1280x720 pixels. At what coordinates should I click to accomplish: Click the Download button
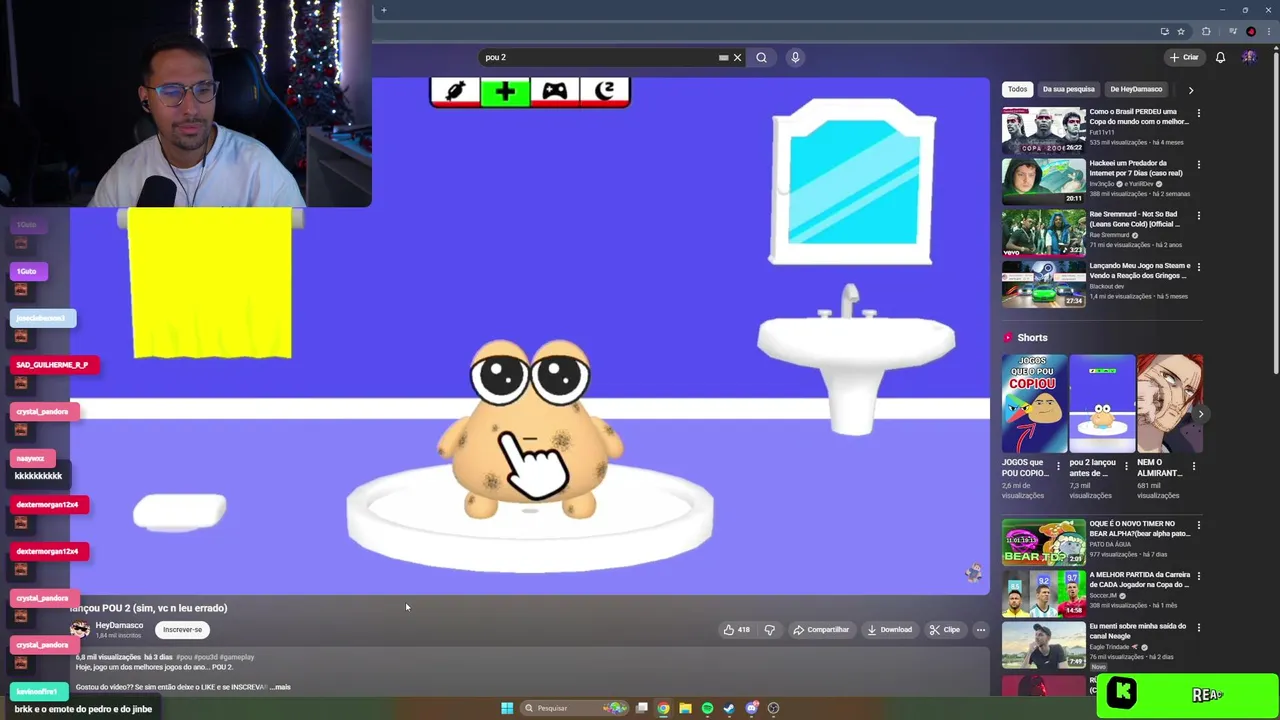tap(890, 630)
